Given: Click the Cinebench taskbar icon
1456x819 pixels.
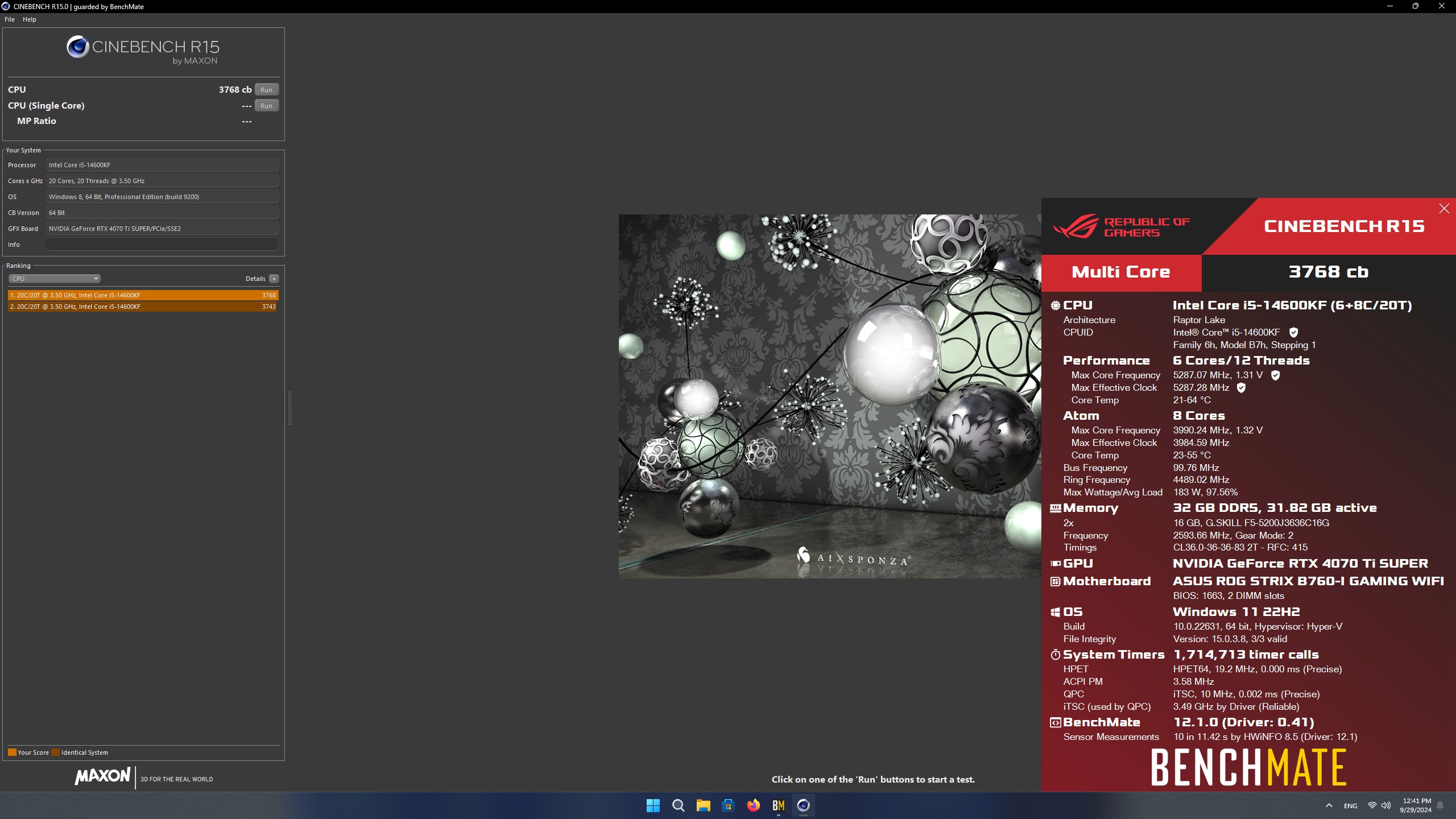Looking at the screenshot, I should pos(803,805).
